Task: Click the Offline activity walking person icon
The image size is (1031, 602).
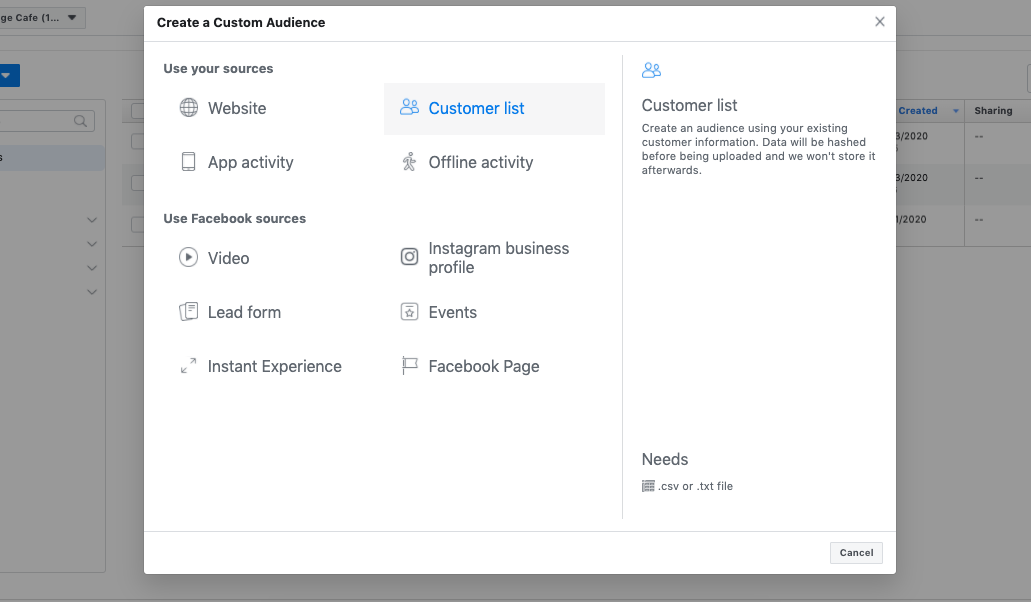Action: coord(409,162)
